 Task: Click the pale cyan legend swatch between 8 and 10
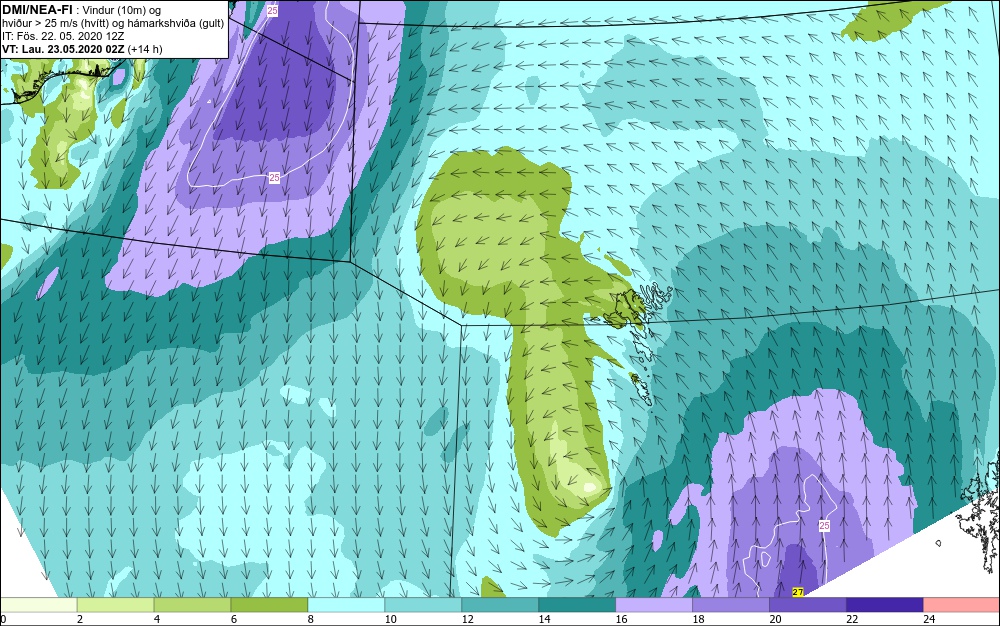coord(346,605)
